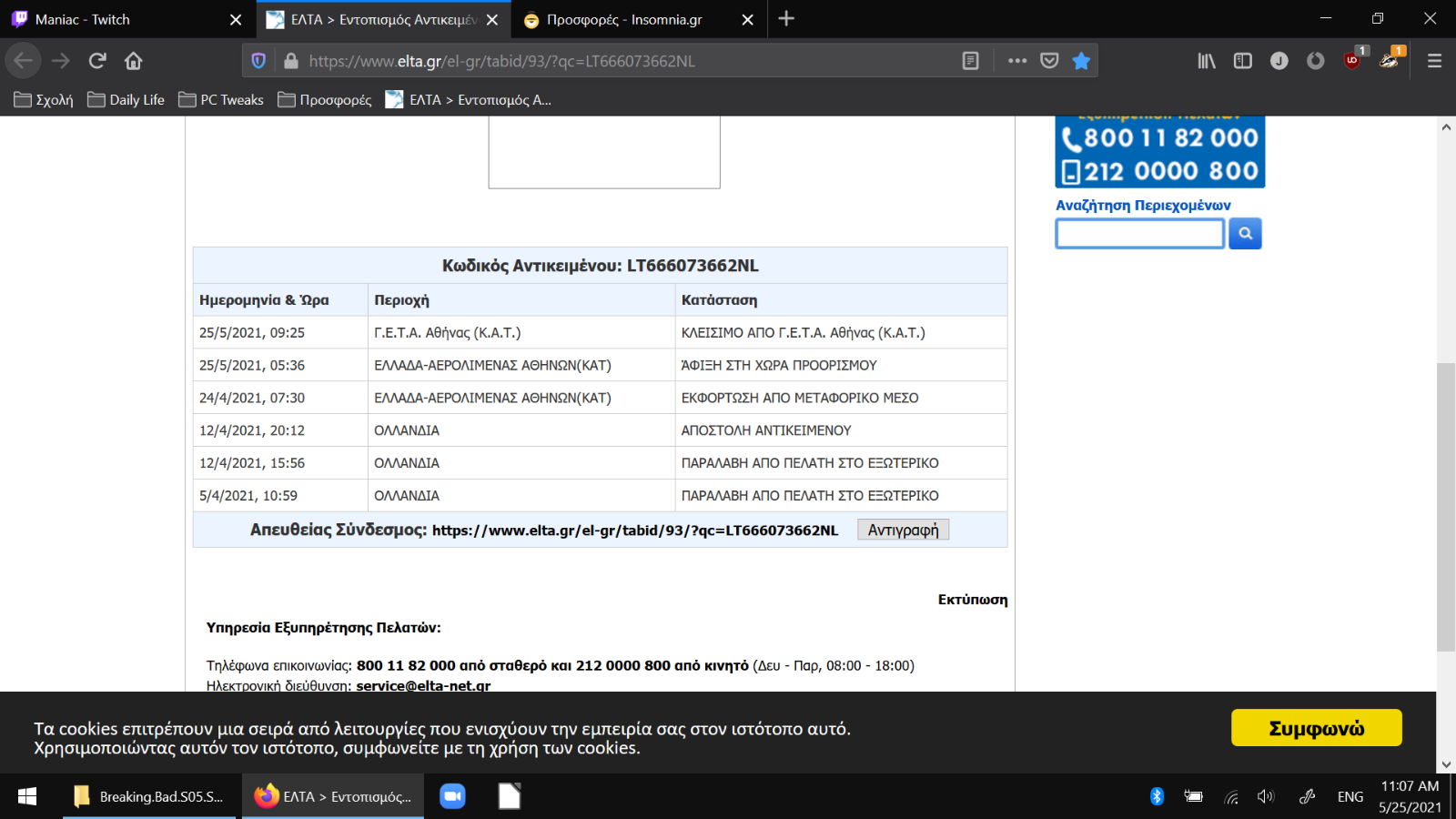Click the blue search magnifier button
The image size is (1456, 819).
pos(1245,234)
